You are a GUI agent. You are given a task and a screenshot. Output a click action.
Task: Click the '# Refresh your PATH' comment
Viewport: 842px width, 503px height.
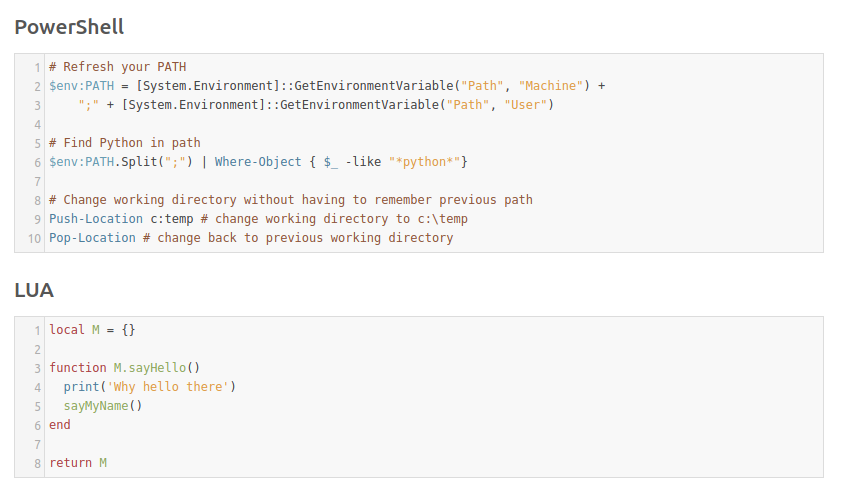click(x=118, y=67)
